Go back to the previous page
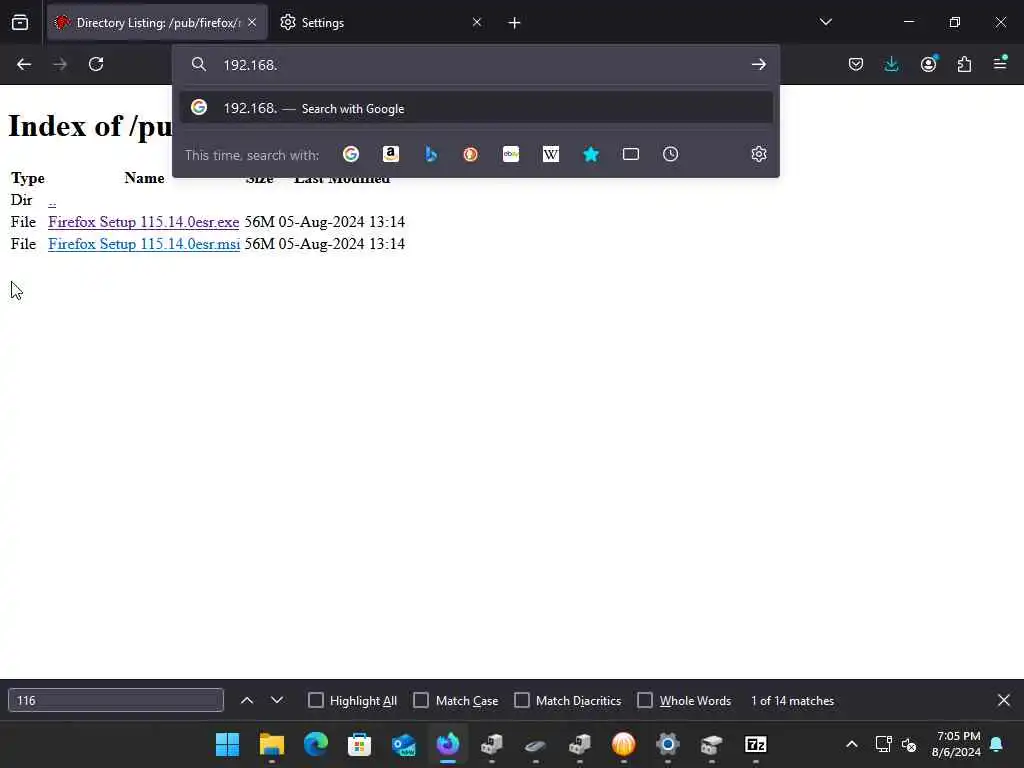1024x768 pixels. 24,64
